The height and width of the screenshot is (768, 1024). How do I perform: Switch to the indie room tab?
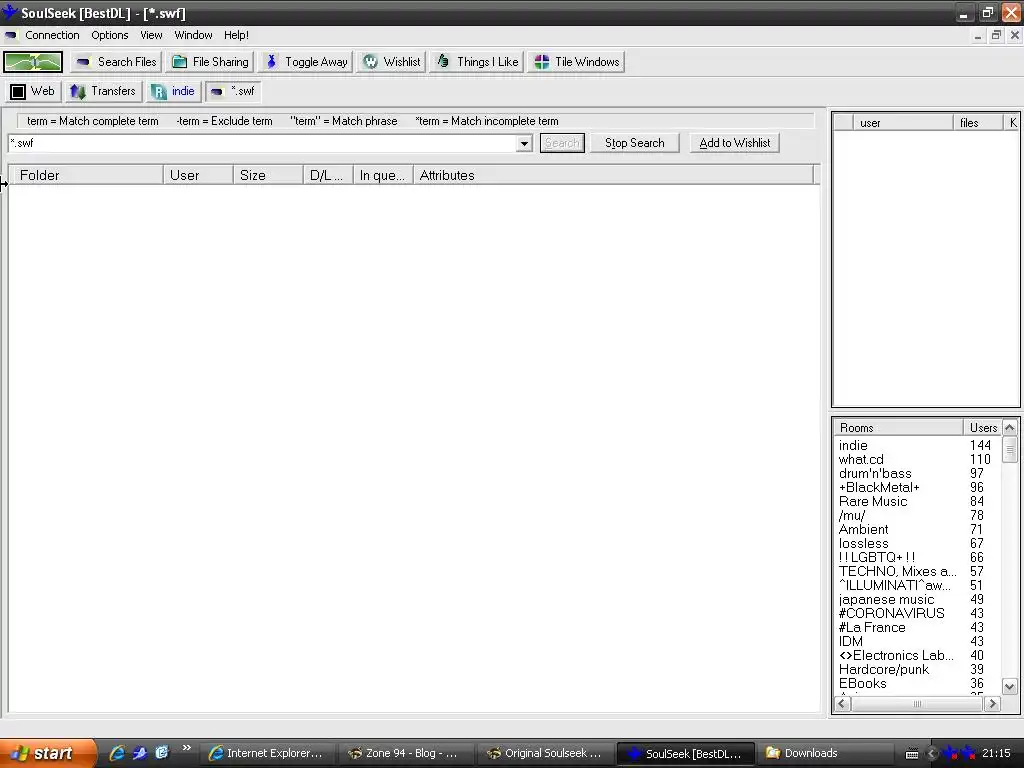(173, 91)
